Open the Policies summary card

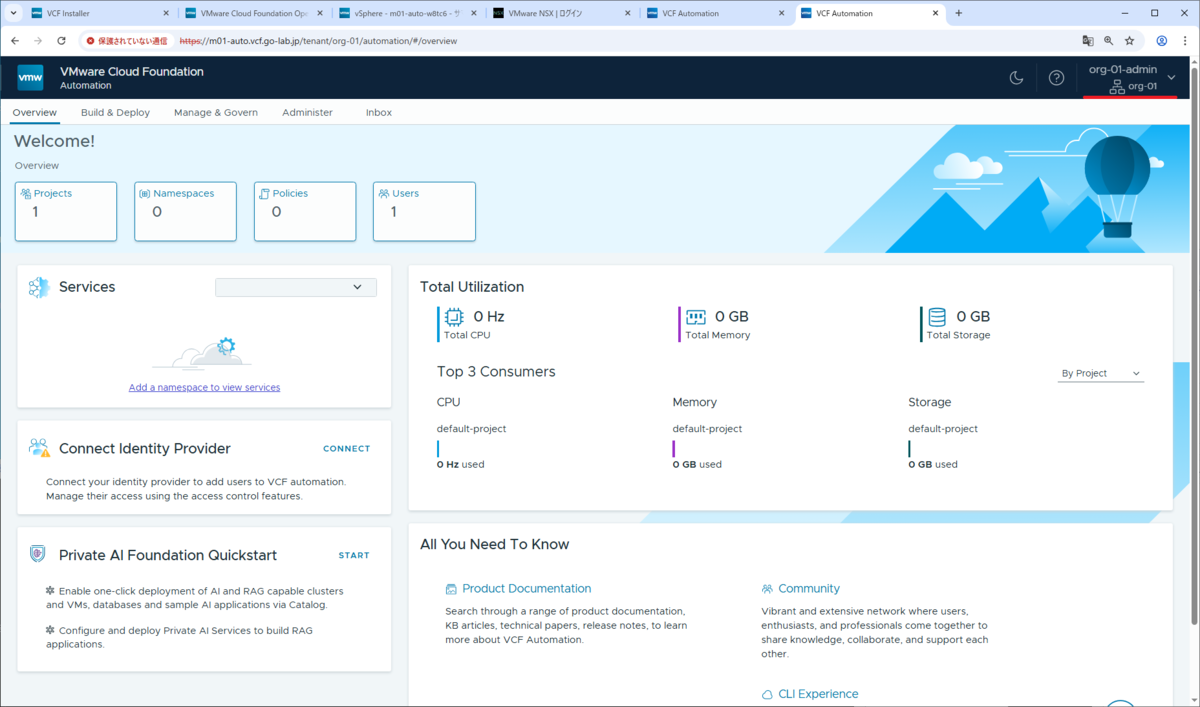tap(305, 211)
